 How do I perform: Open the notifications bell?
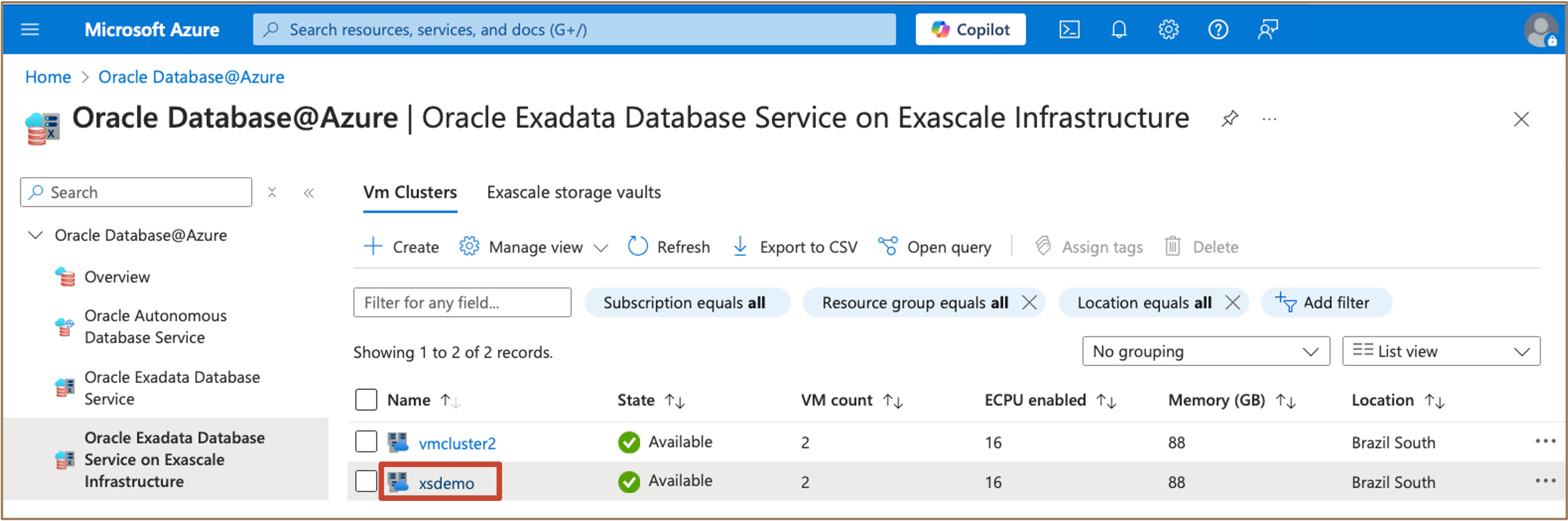coord(1119,29)
